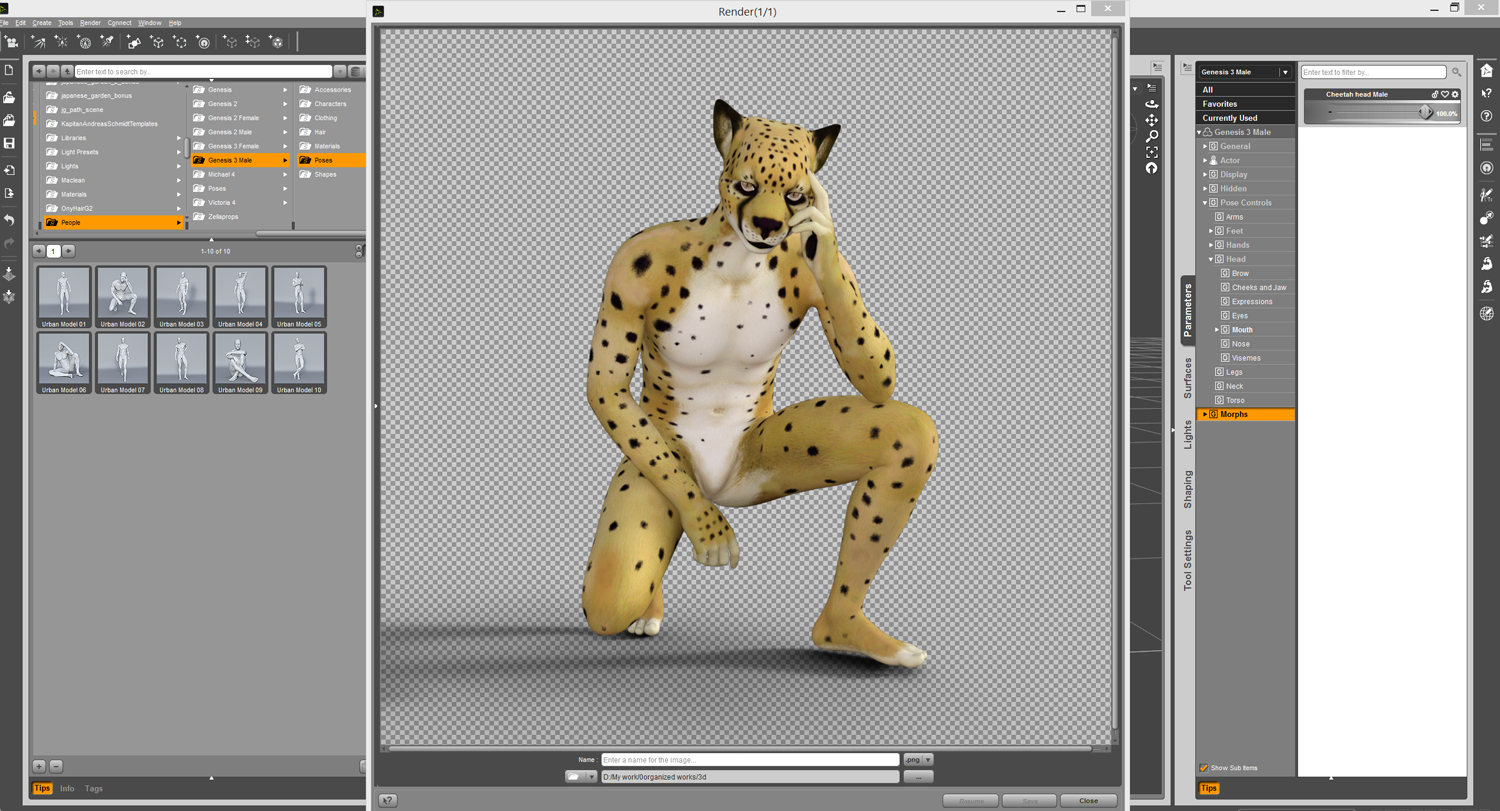
Task: Collapse the Head pose group
Action: coord(1211,259)
